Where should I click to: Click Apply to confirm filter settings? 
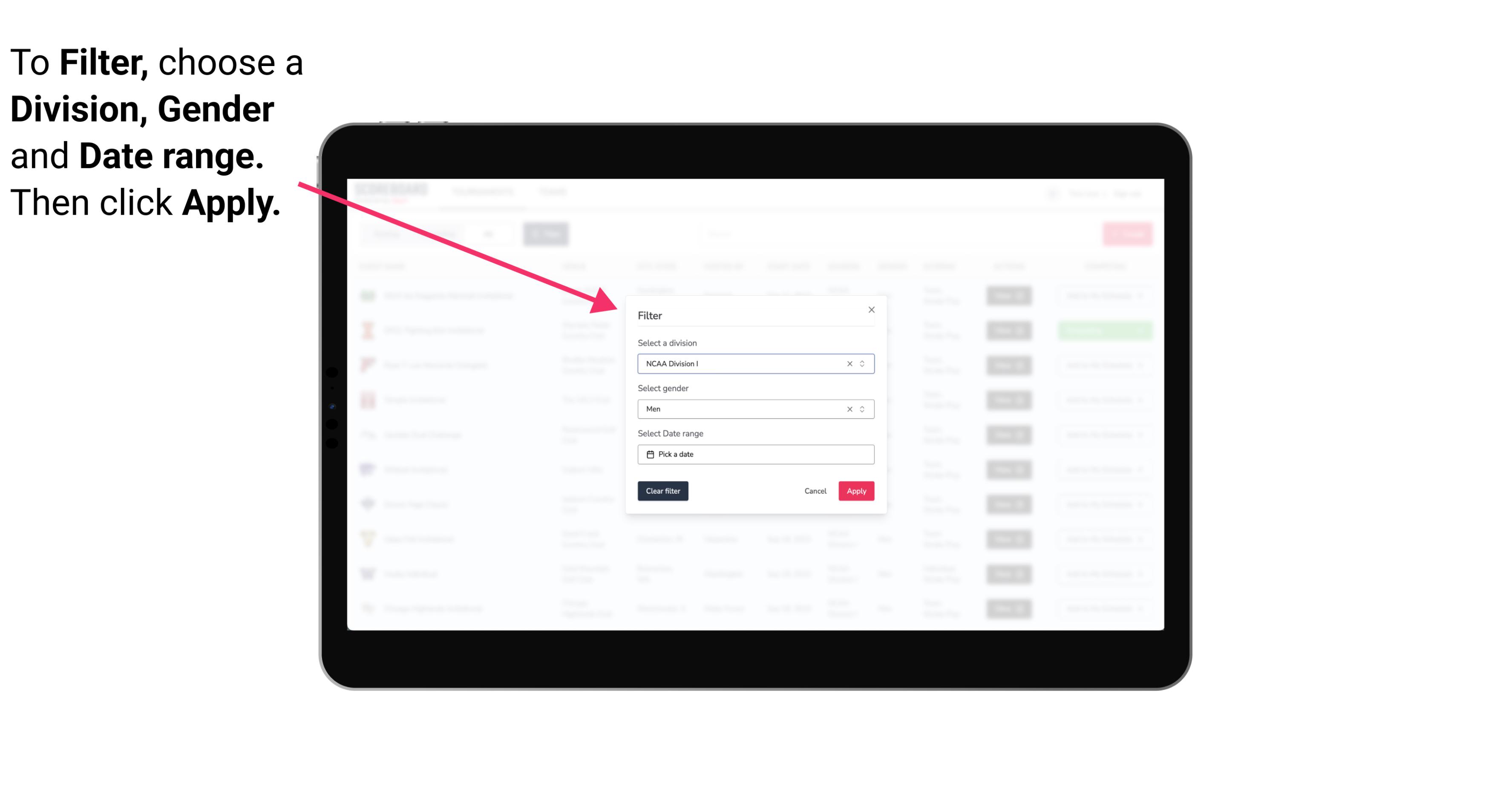(856, 491)
